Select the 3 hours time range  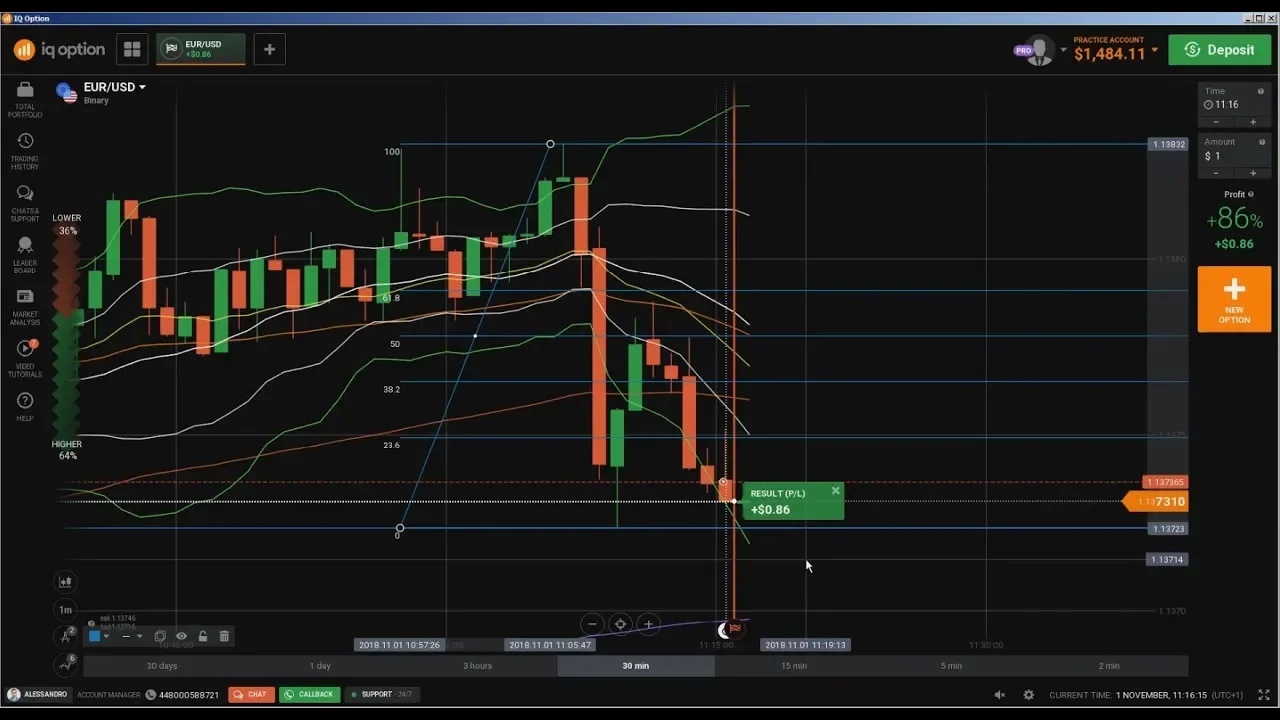pos(478,666)
